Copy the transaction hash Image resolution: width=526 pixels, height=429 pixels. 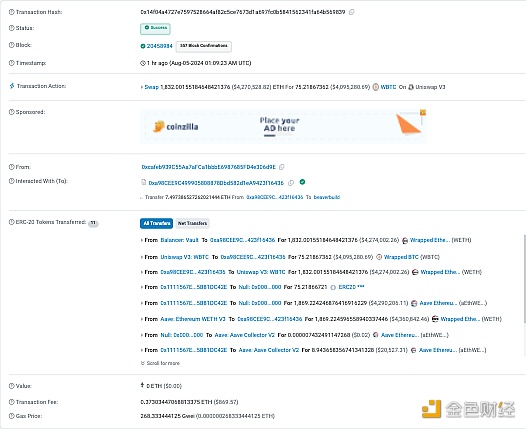(351, 12)
